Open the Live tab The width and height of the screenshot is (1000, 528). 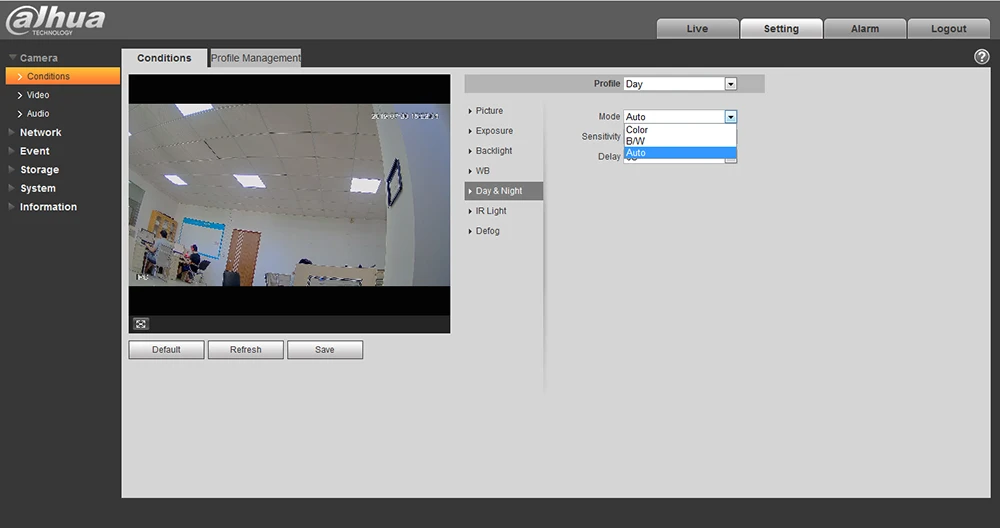[697, 29]
